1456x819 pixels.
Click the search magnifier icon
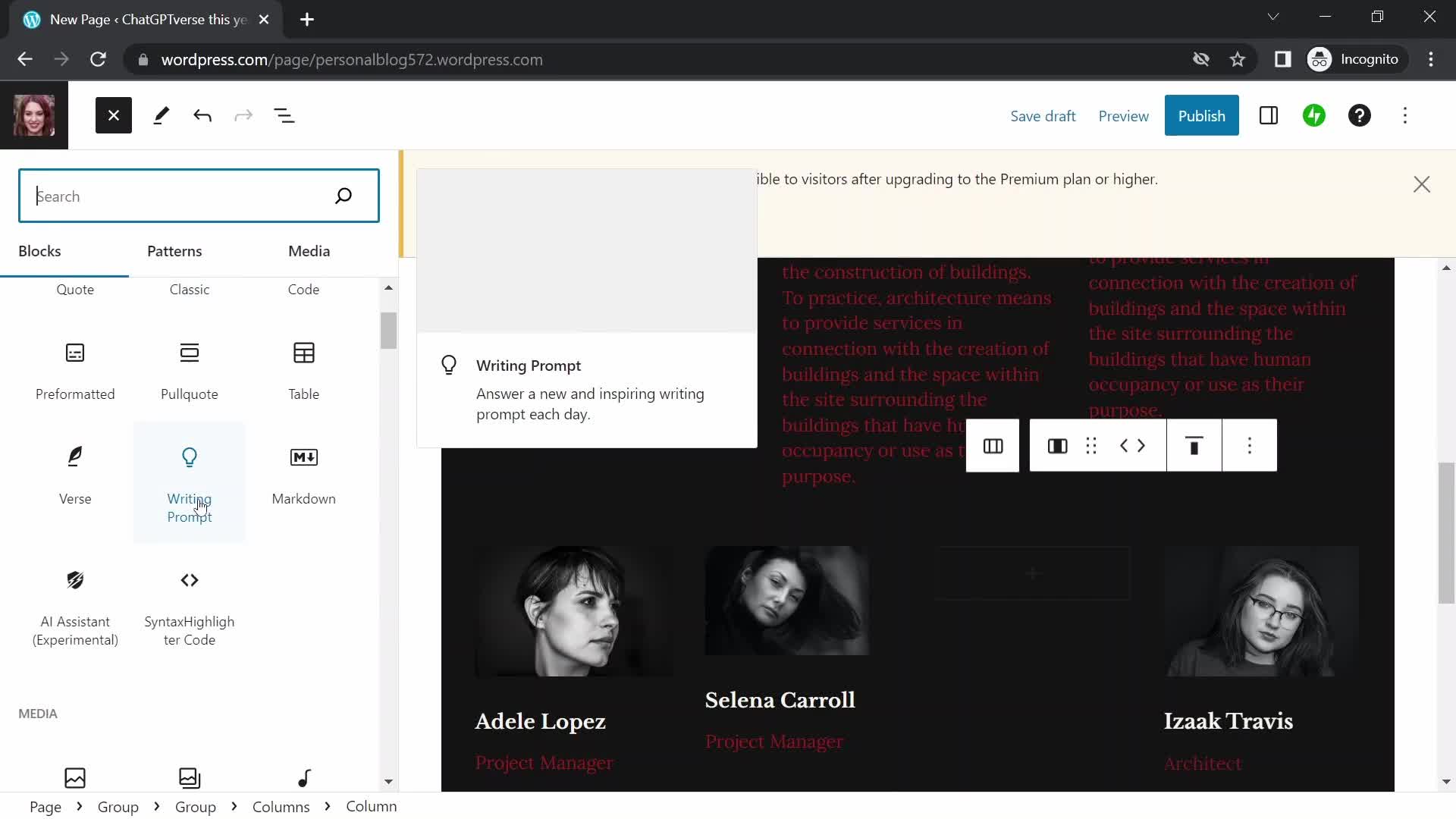tap(344, 196)
